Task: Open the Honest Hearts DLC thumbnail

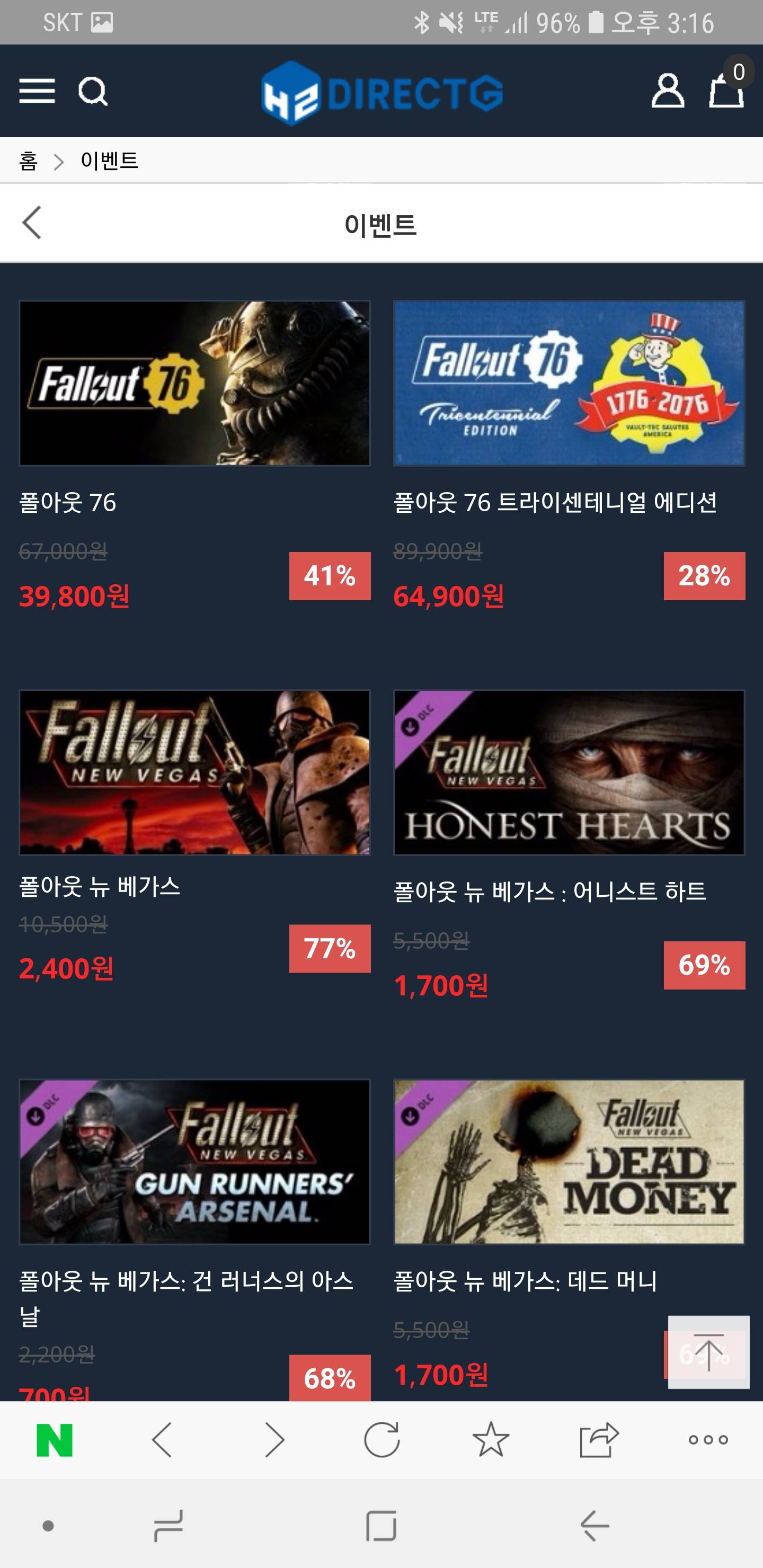Action: [570, 772]
